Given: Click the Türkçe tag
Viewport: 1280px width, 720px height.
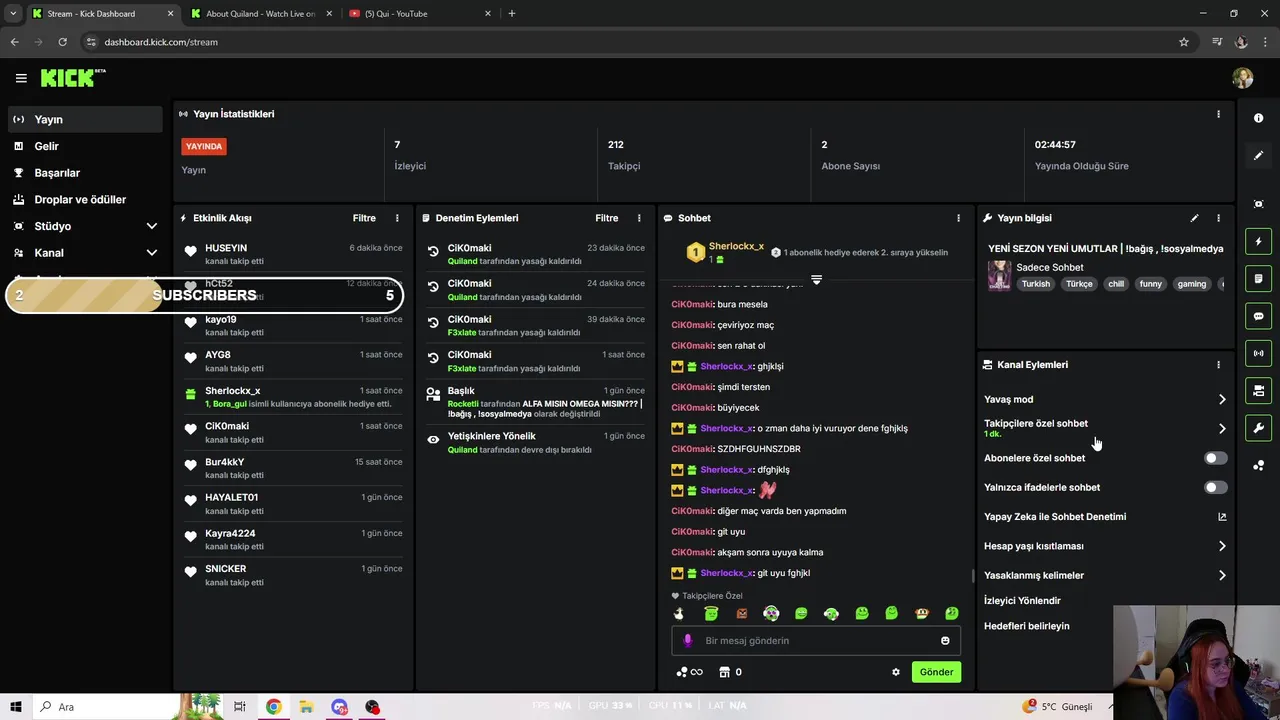Looking at the screenshot, I should point(1079,284).
